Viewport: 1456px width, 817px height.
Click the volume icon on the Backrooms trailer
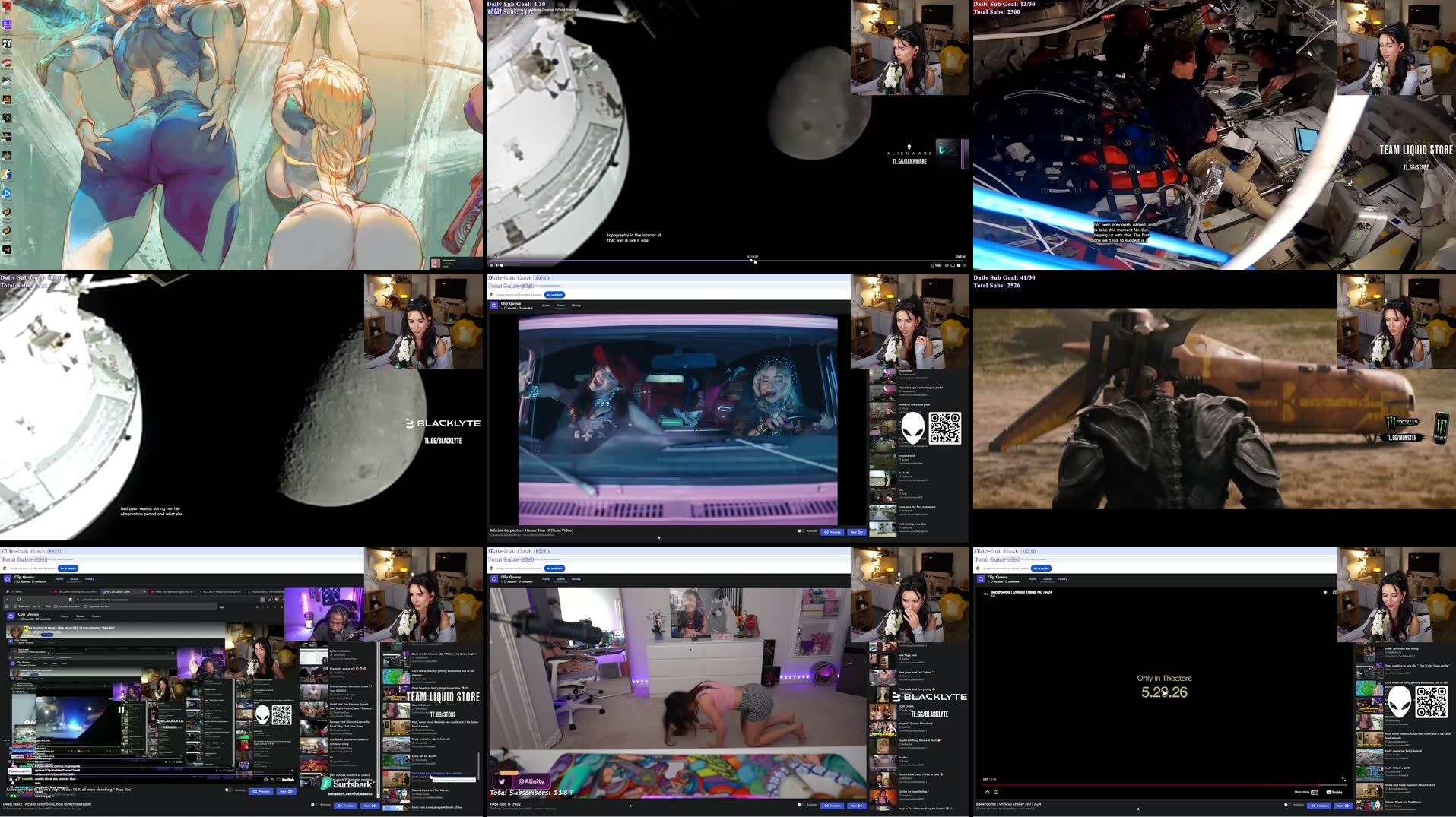1326,592
